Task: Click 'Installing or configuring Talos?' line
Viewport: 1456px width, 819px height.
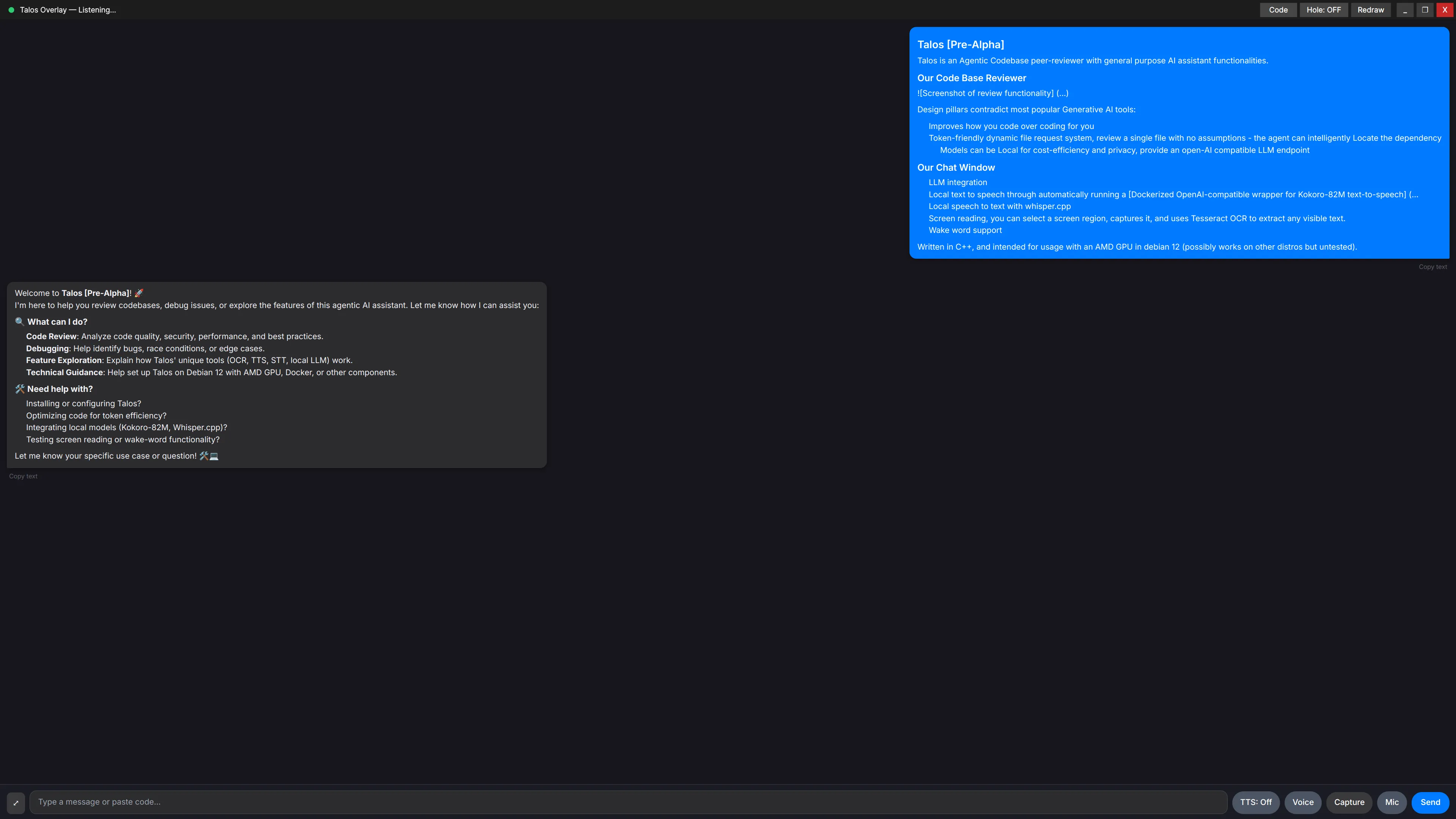Action: coord(84,404)
